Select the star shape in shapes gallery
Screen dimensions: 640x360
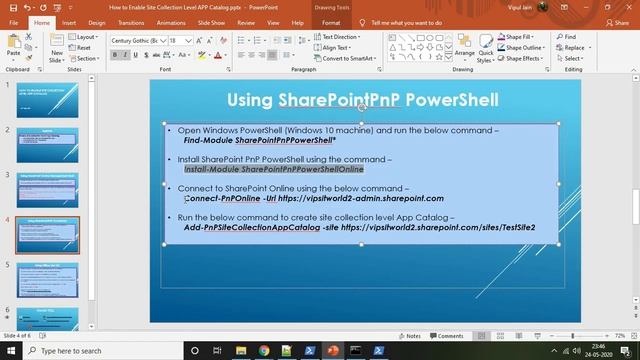click(x=439, y=57)
